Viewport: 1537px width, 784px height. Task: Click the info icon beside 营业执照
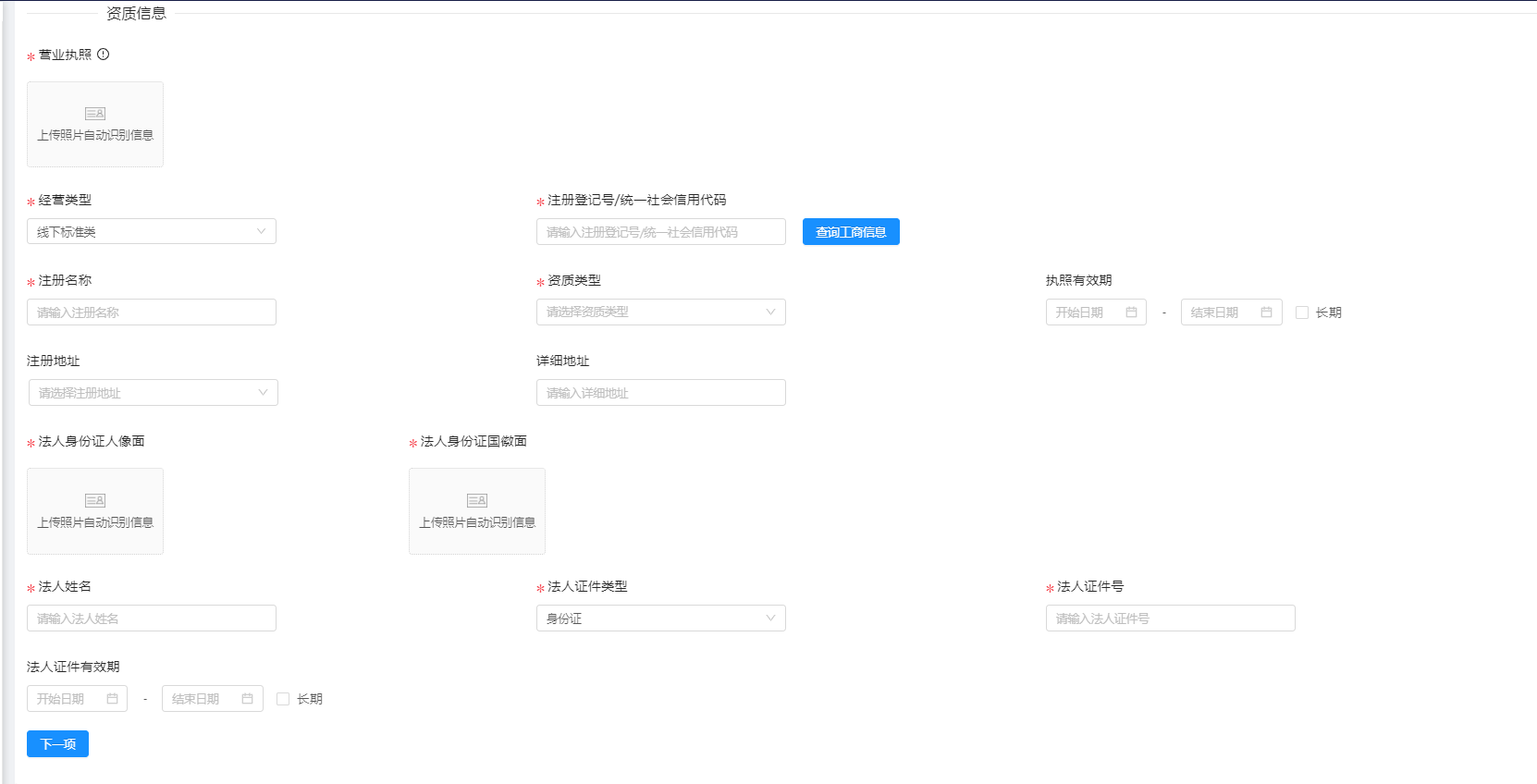[104, 55]
